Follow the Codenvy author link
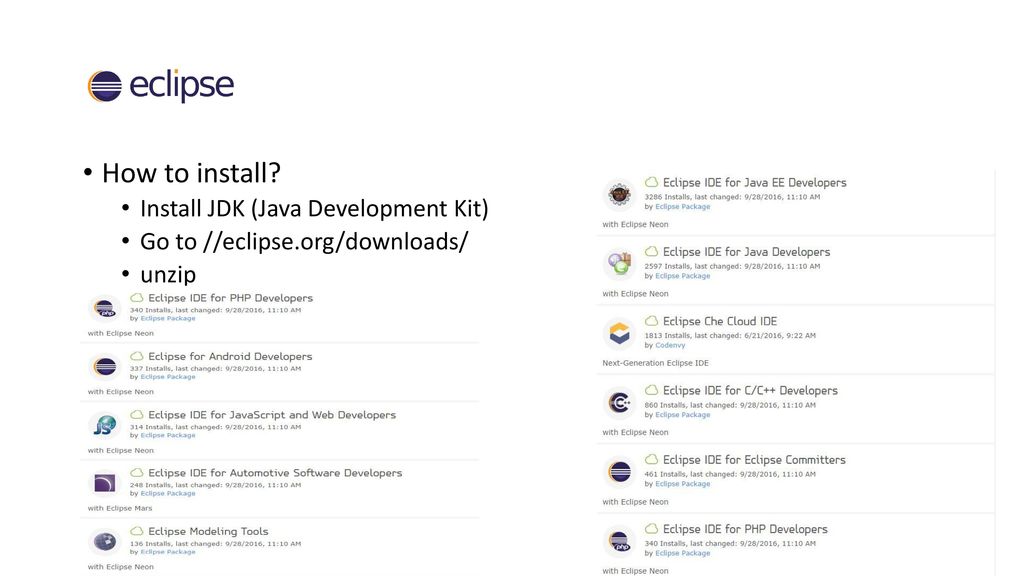 click(x=670, y=345)
